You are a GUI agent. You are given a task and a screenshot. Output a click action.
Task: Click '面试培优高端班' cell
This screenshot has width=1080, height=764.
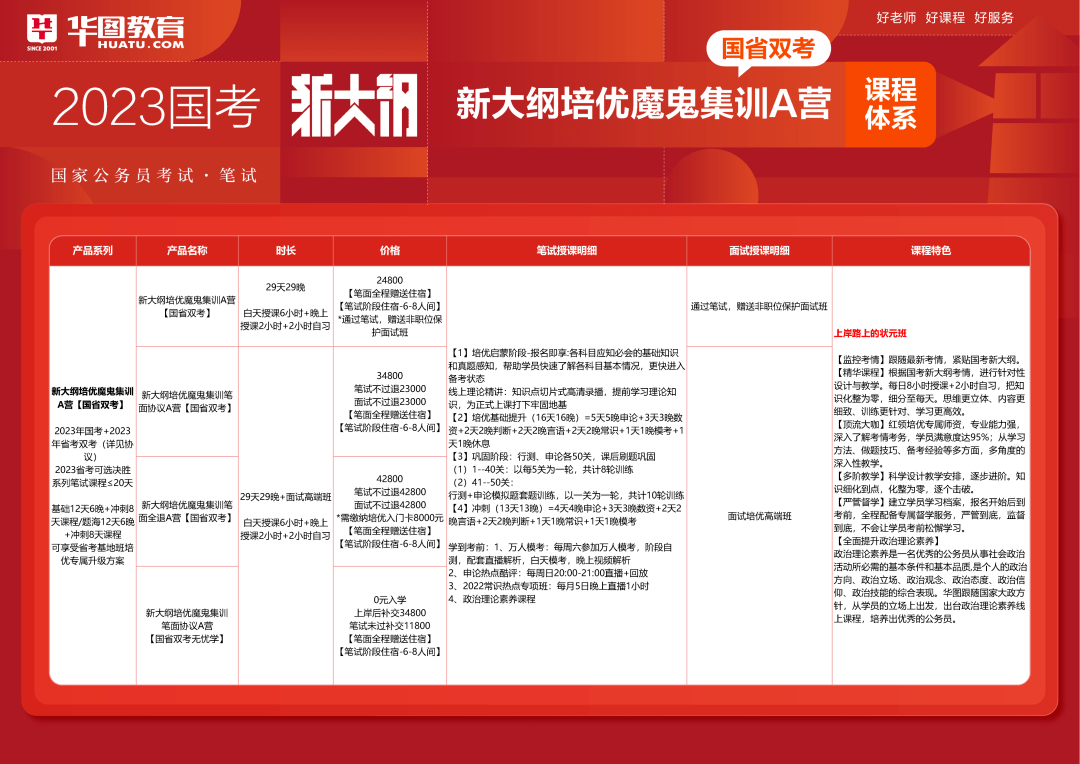[760, 516]
